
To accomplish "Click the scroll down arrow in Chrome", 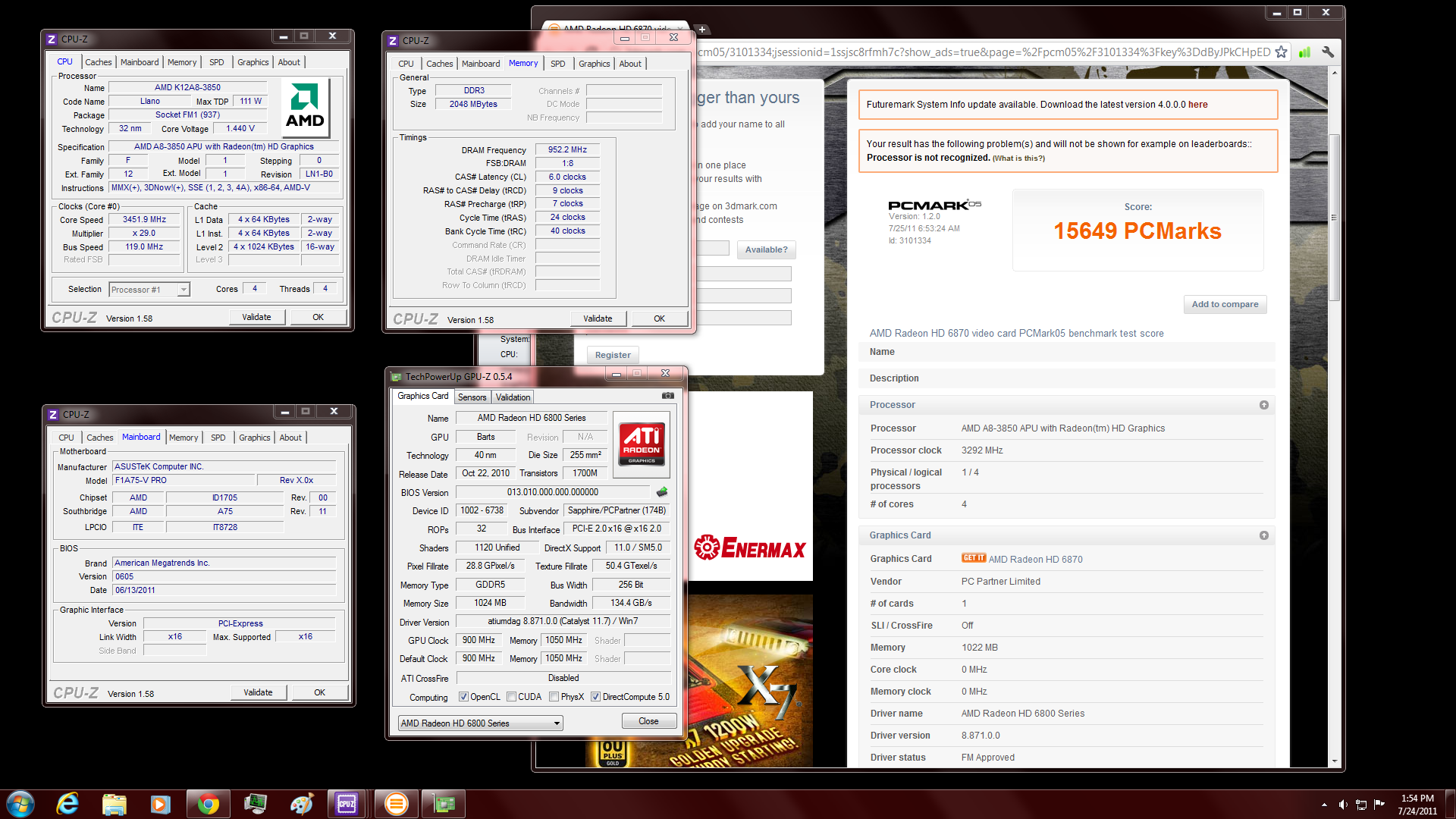I will pos(1334,761).
